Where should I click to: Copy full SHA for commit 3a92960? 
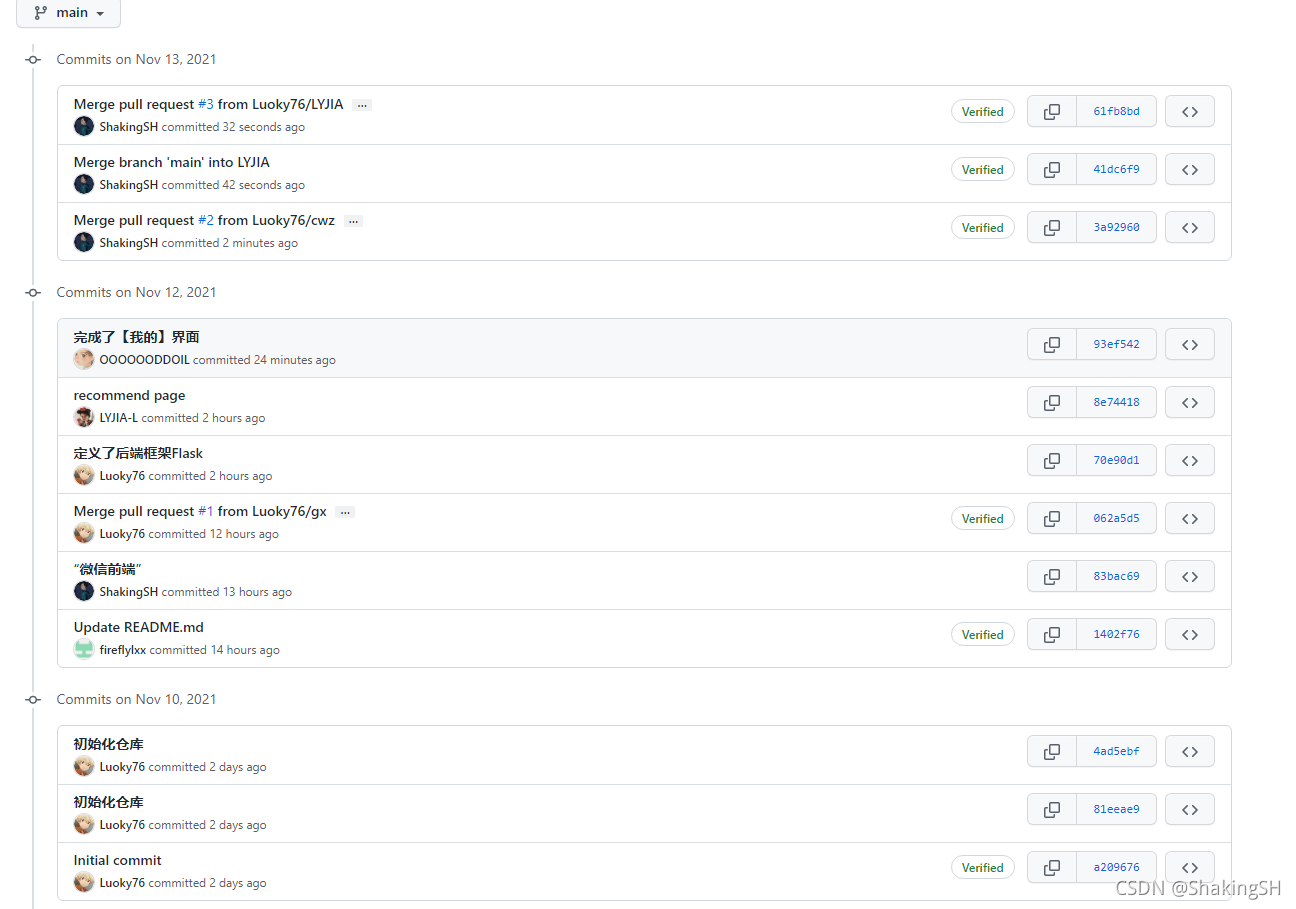click(x=1052, y=228)
